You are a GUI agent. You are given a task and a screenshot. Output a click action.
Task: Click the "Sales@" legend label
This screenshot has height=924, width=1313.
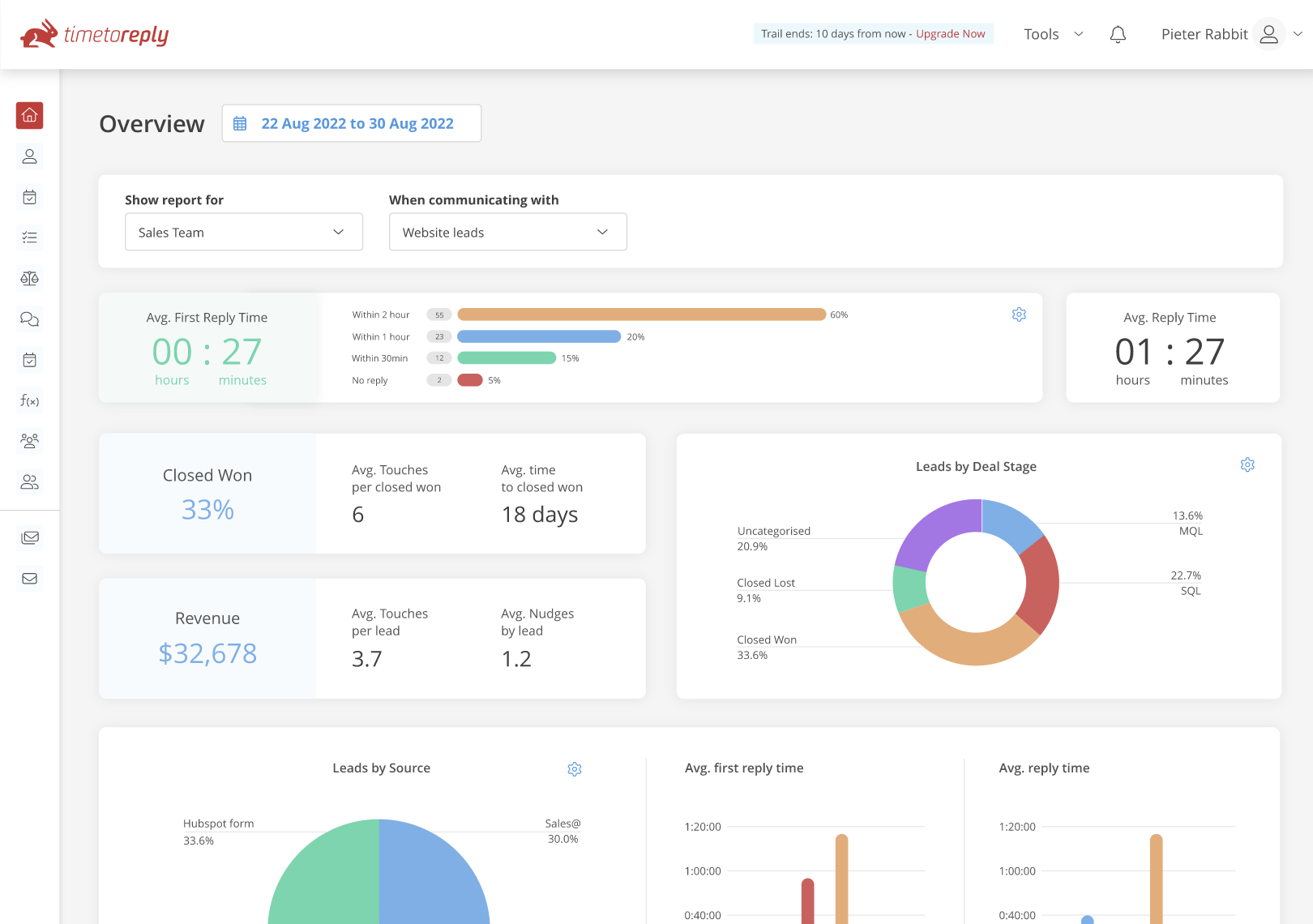pos(563,823)
